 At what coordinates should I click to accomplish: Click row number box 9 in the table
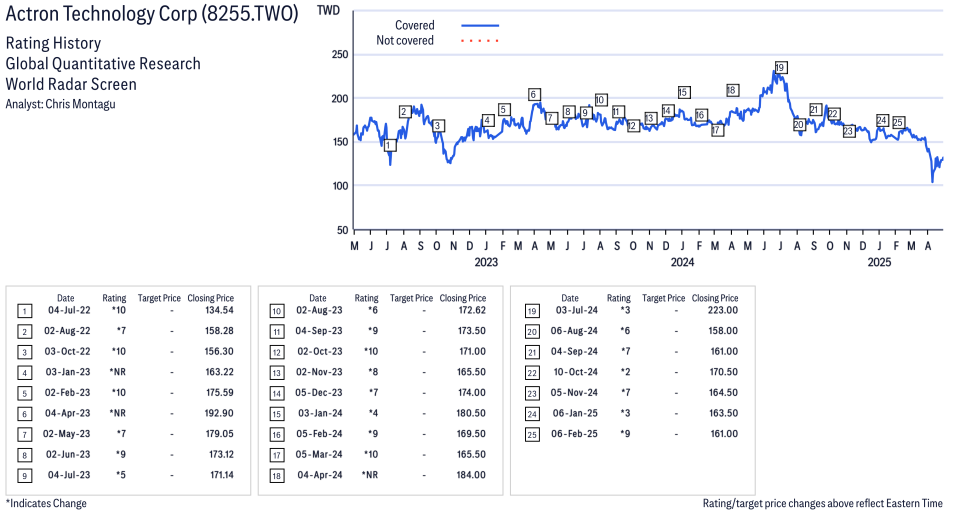pyautogui.click(x=24, y=476)
